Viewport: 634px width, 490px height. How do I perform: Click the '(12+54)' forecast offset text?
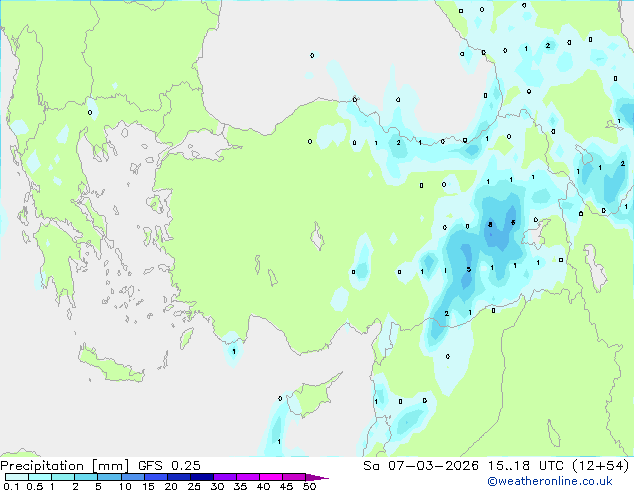pos(601,466)
